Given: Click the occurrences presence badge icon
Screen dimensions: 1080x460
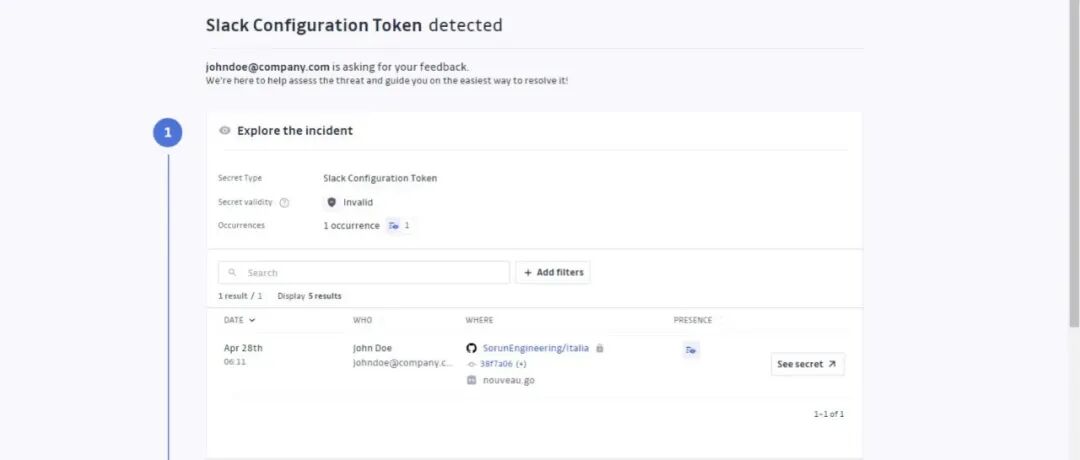Looking at the screenshot, I should (394, 225).
